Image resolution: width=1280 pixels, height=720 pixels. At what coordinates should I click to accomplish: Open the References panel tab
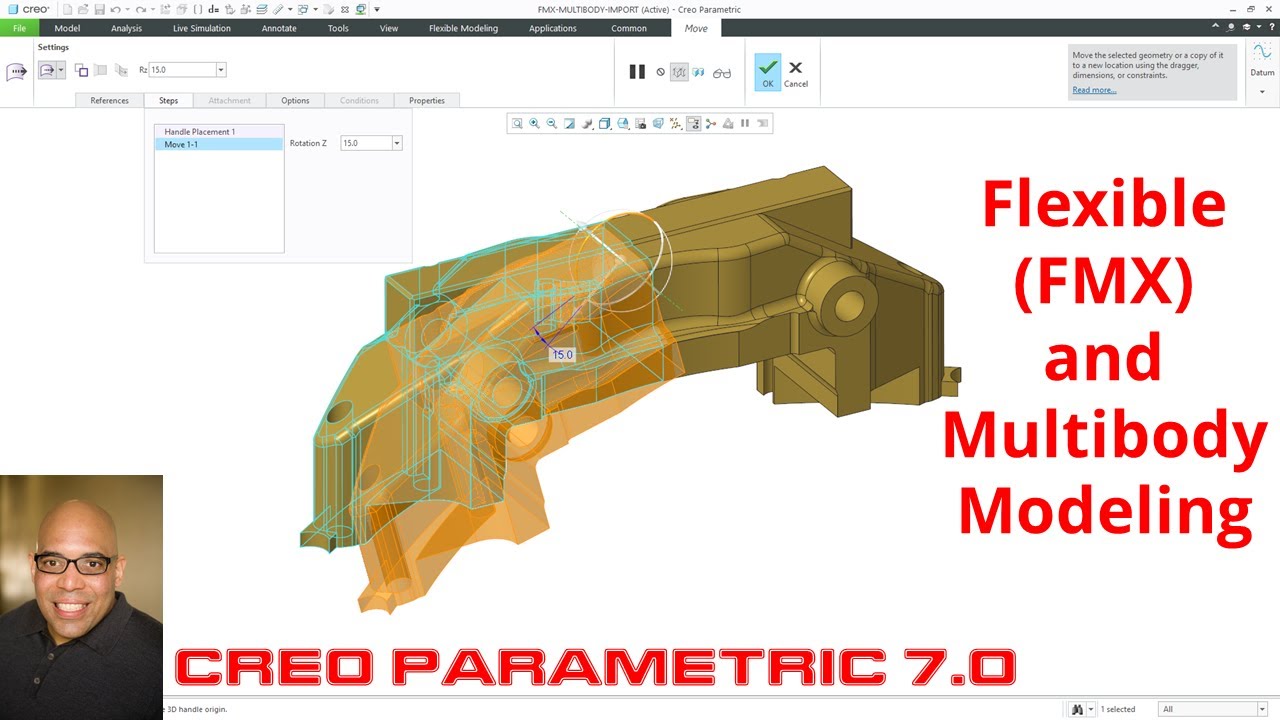click(x=109, y=100)
